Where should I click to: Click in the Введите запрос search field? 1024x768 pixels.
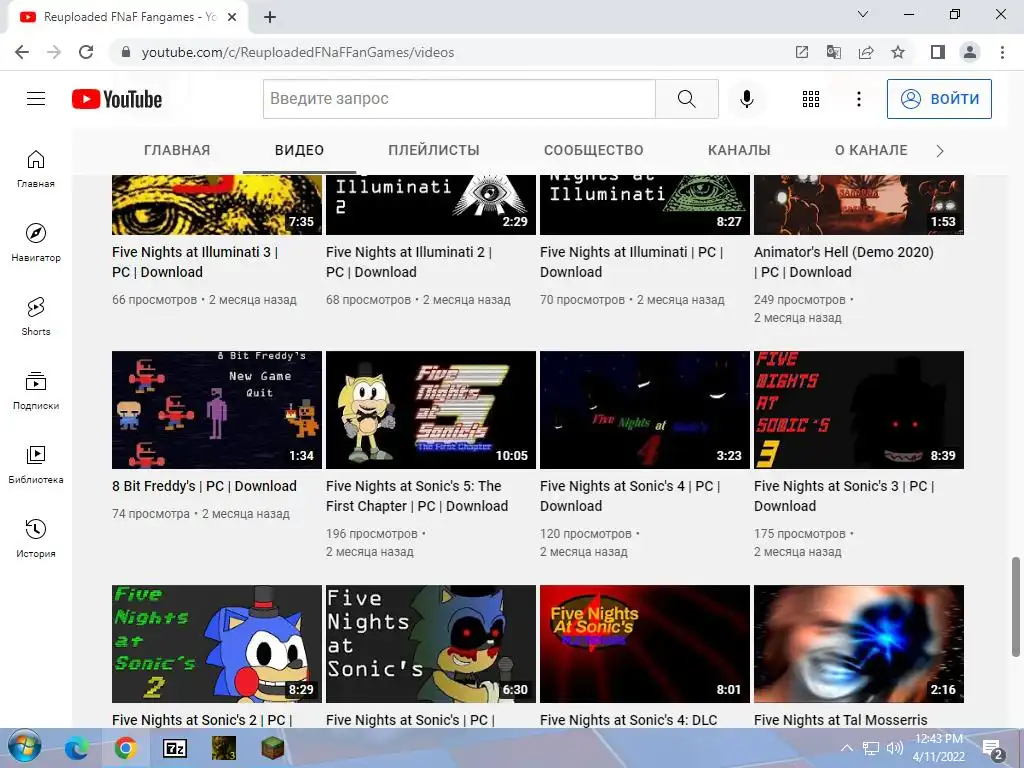tap(459, 99)
